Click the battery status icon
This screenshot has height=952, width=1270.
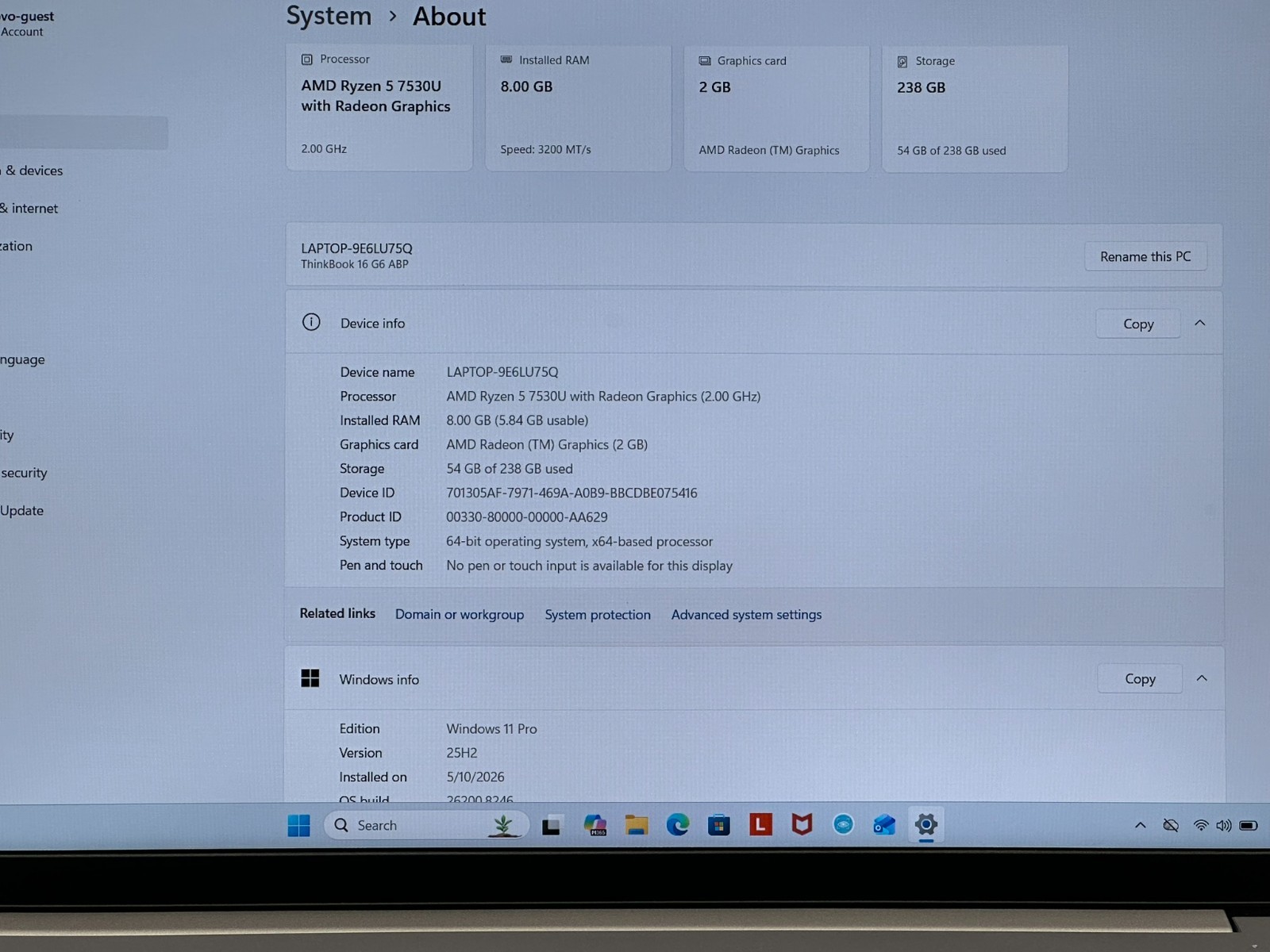coord(1249,826)
